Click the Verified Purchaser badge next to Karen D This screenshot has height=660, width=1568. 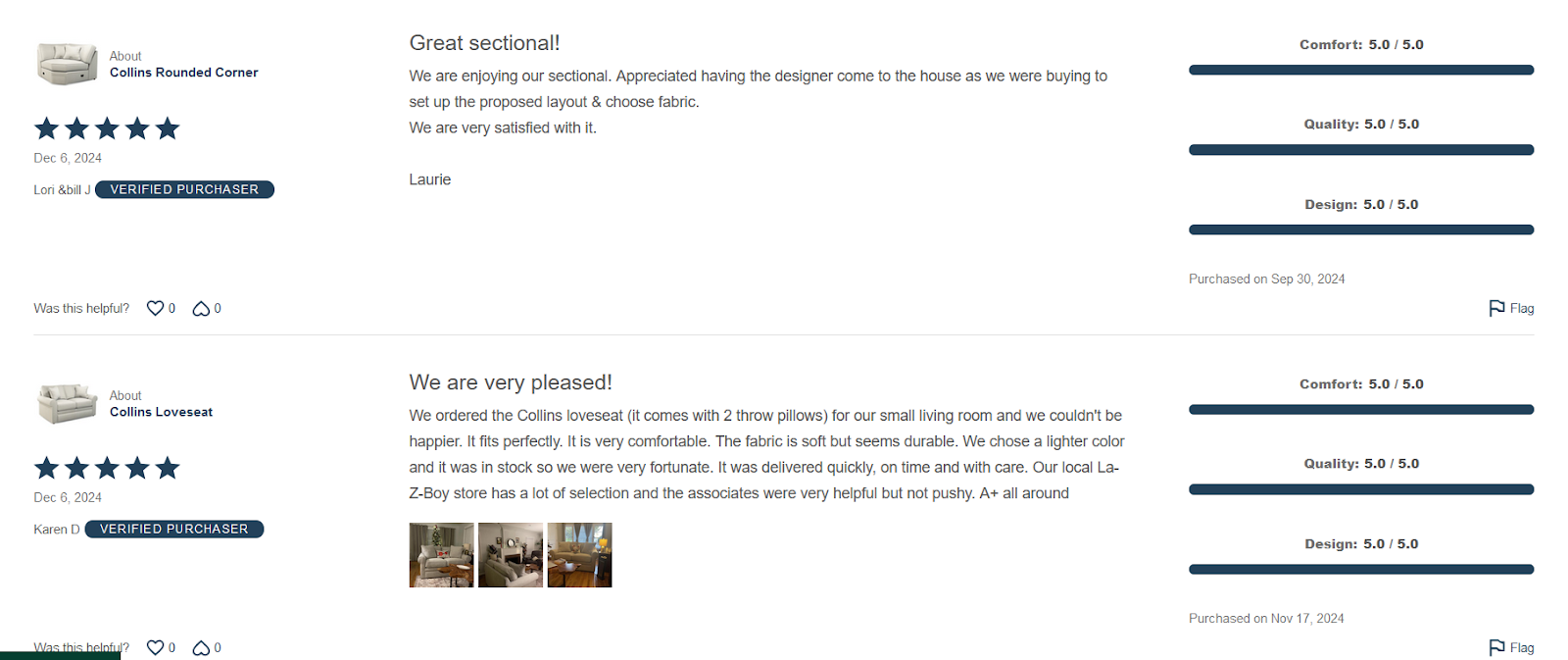coord(174,529)
